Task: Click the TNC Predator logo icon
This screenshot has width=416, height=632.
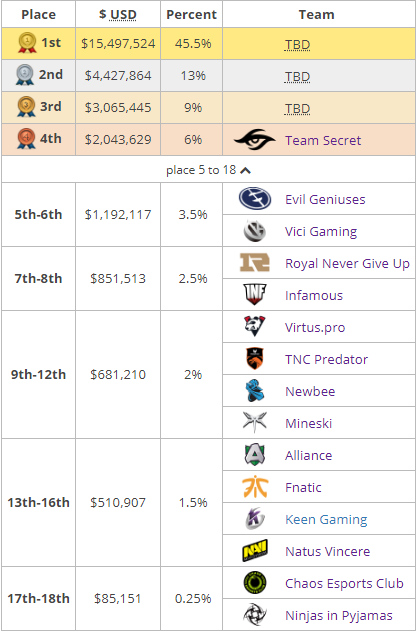Action: coord(255,359)
